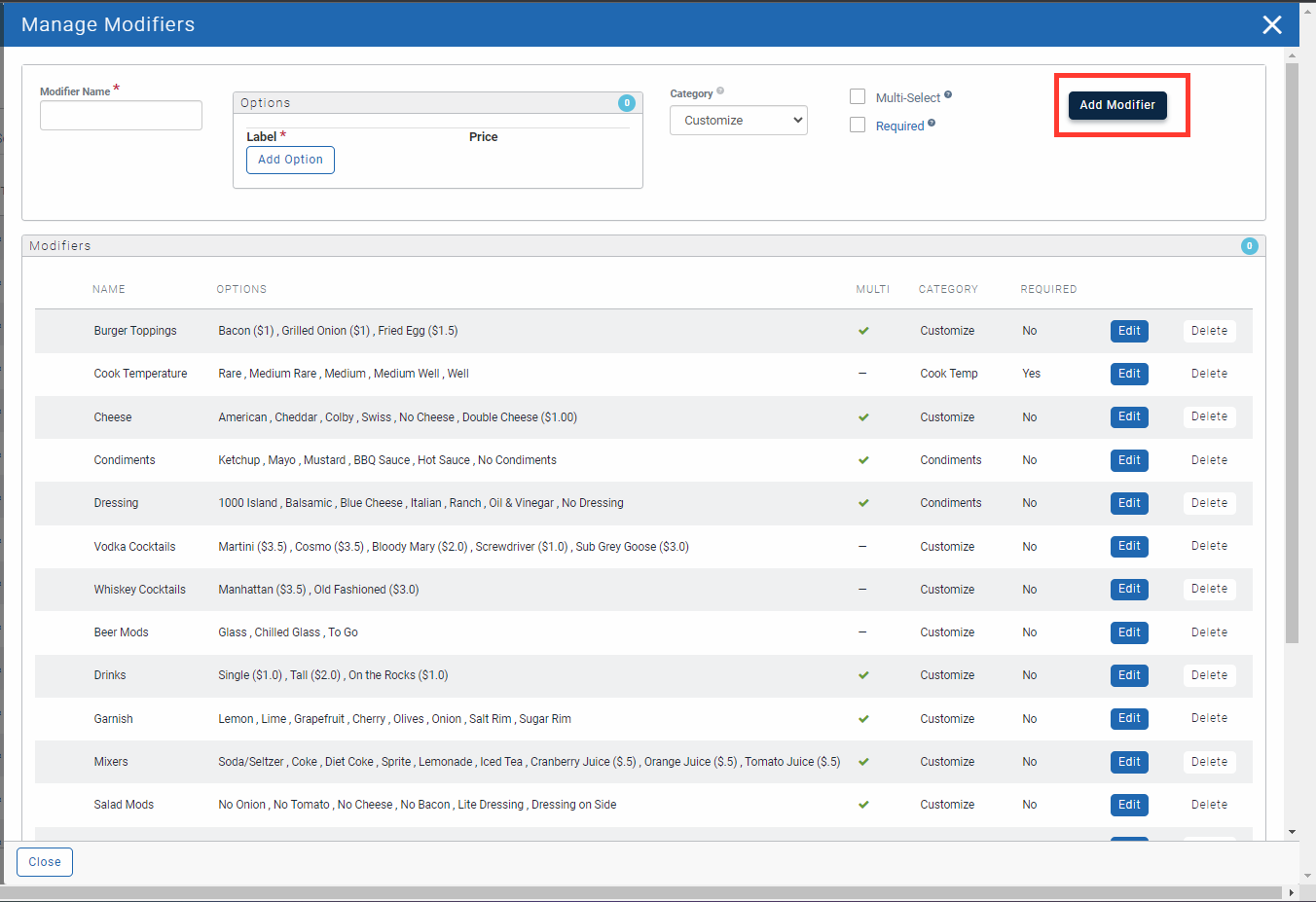Screen dimensions: 1316x902
Task: Enable the Multi-Select checkbox
Action: pyautogui.click(x=858, y=96)
